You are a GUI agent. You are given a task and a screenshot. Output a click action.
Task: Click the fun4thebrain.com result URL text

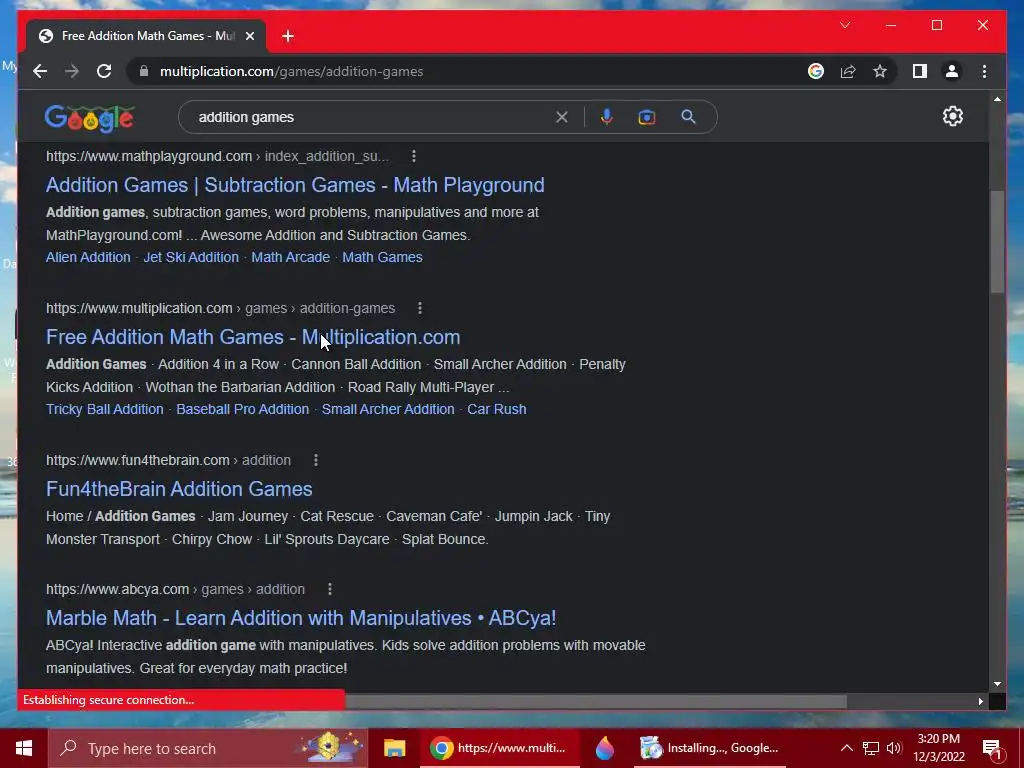pyautogui.click(x=168, y=460)
